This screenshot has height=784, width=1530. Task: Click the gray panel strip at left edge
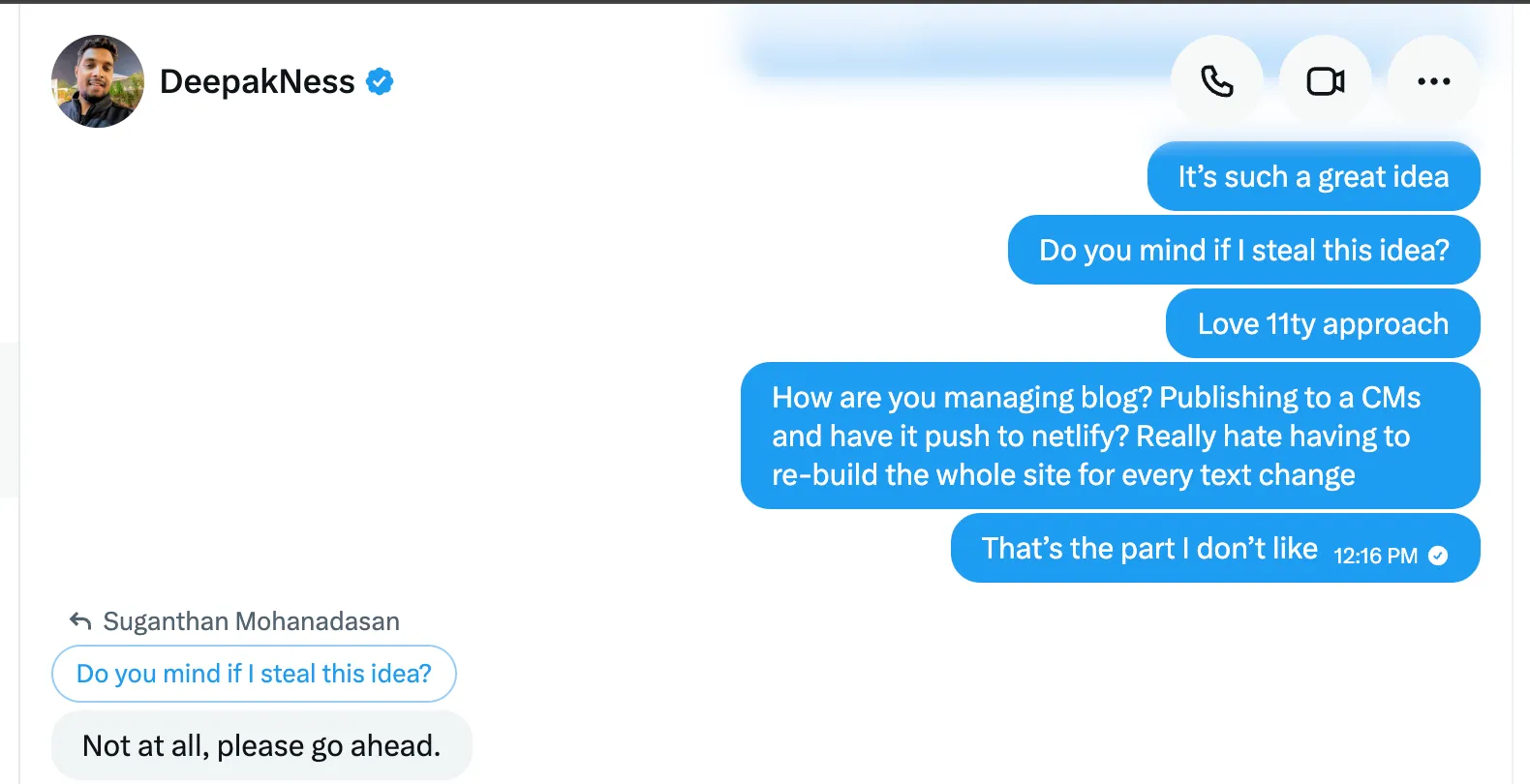[x=9, y=419]
